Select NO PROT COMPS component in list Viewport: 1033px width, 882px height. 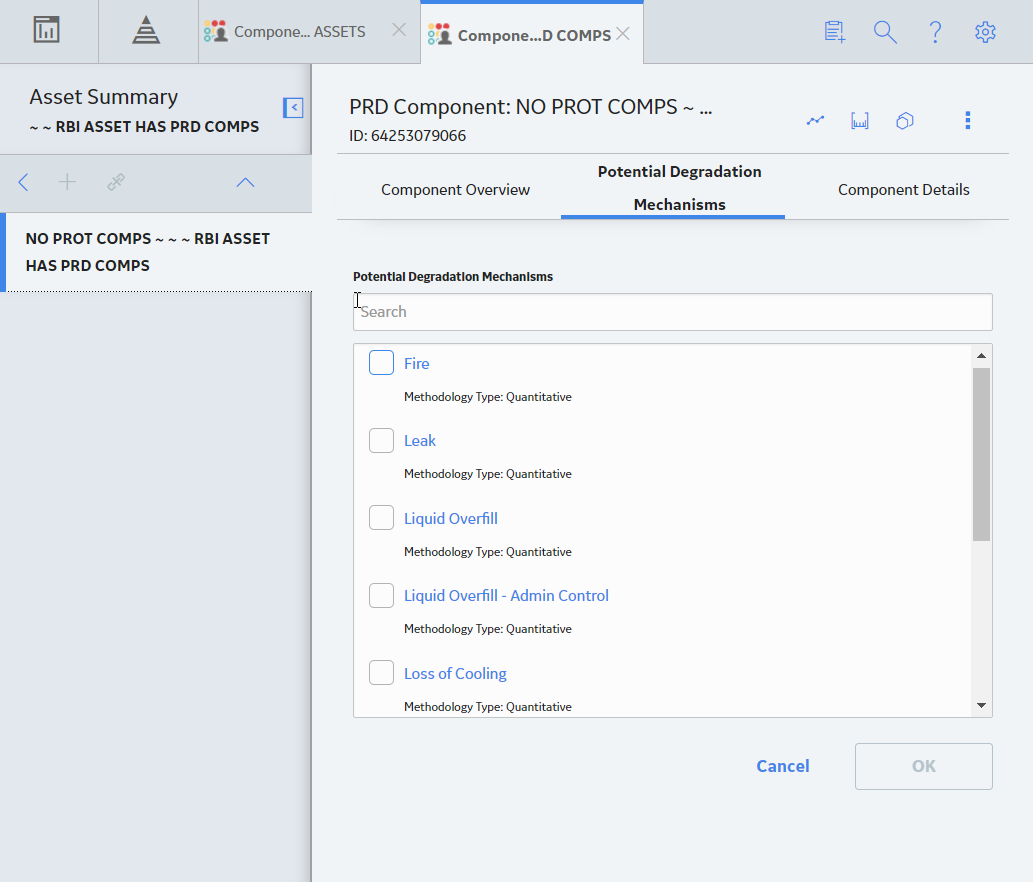[158, 252]
